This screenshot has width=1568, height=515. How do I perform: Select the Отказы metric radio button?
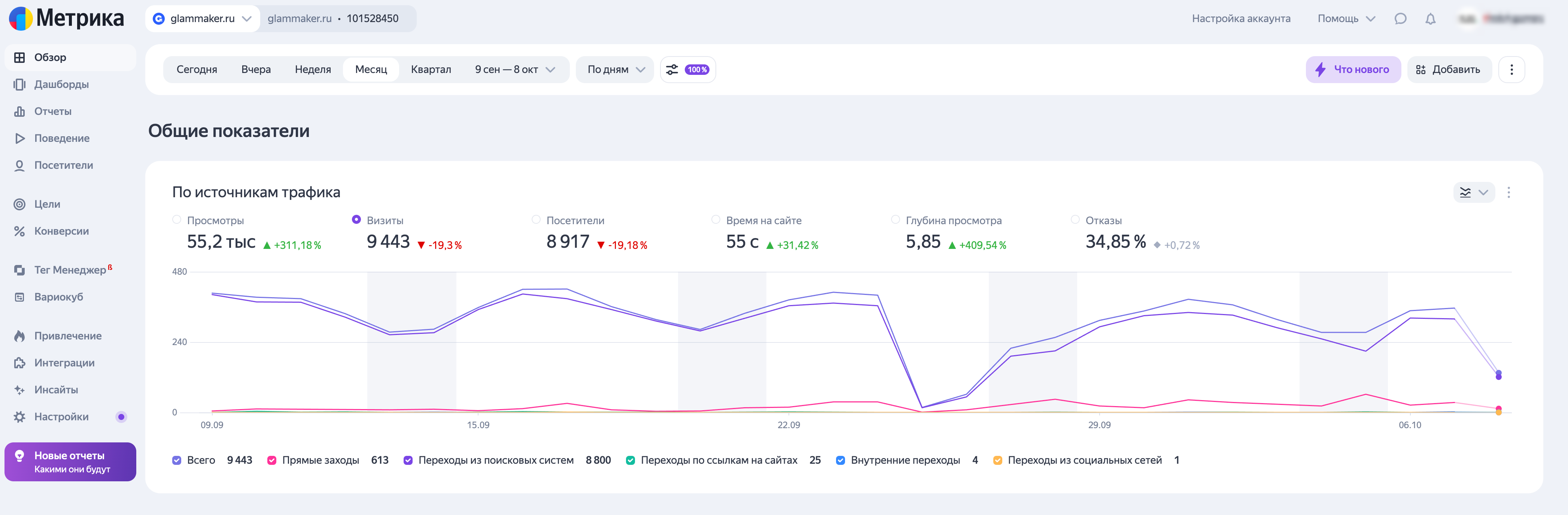[x=1075, y=220]
